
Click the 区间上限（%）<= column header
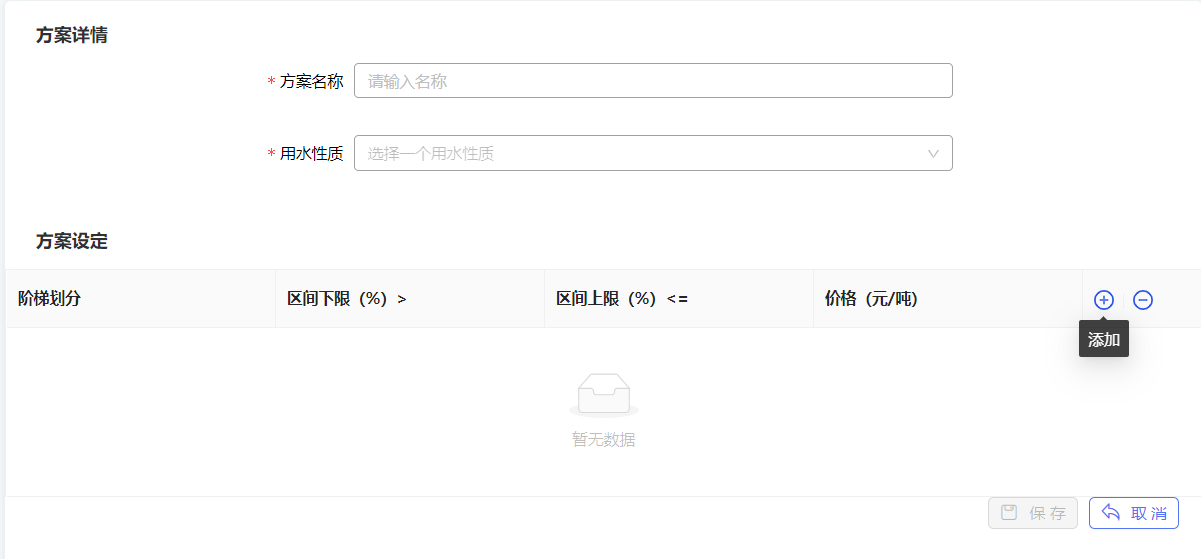[x=622, y=299]
